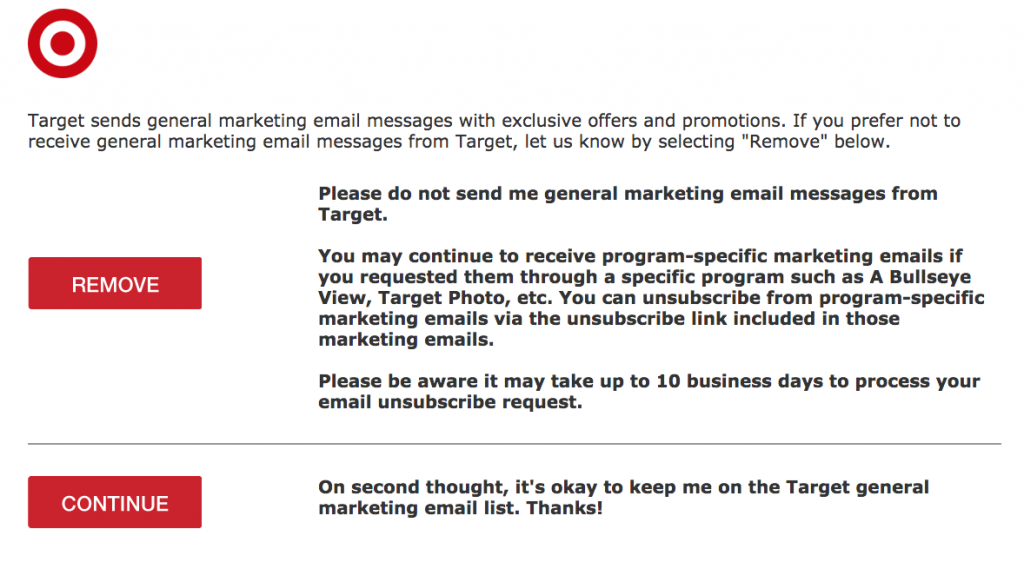
Task: Click the word "Target." under the first bold line
Action: coord(353,215)
